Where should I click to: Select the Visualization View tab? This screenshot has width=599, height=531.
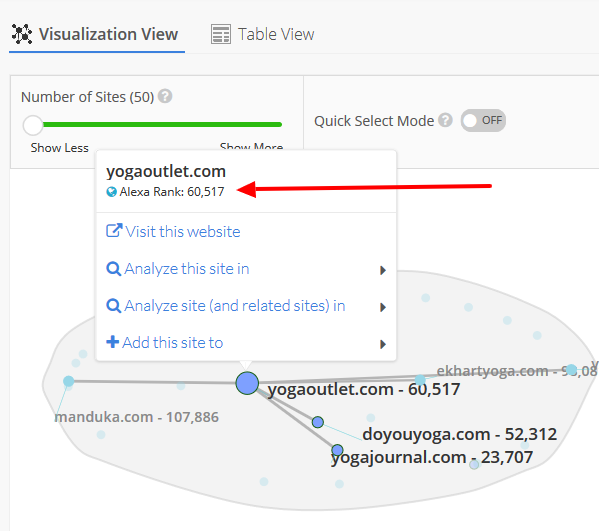(95, 34)
